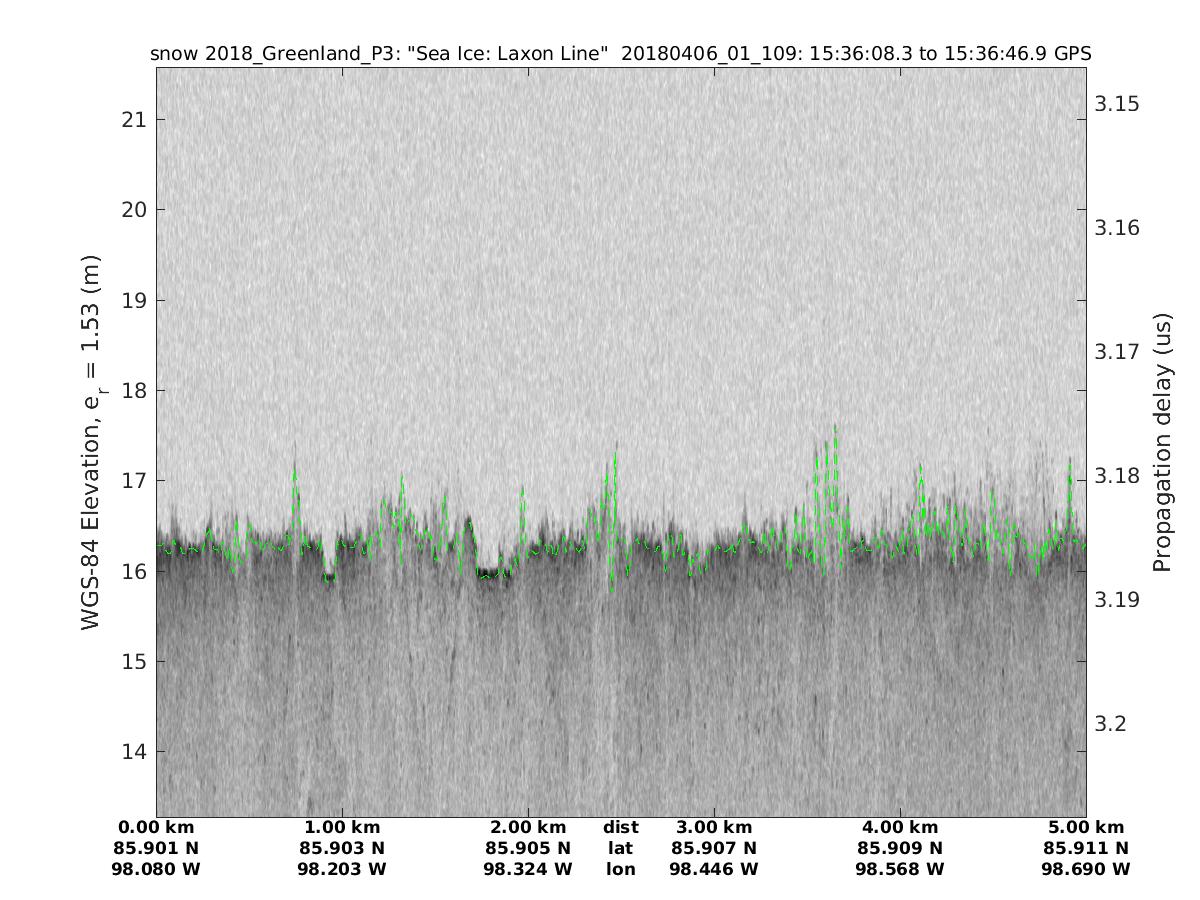The width and height of the screenshot is (1200, 900).
Task: Select the "85.907 N" latitude label
Action: point(714,849)
